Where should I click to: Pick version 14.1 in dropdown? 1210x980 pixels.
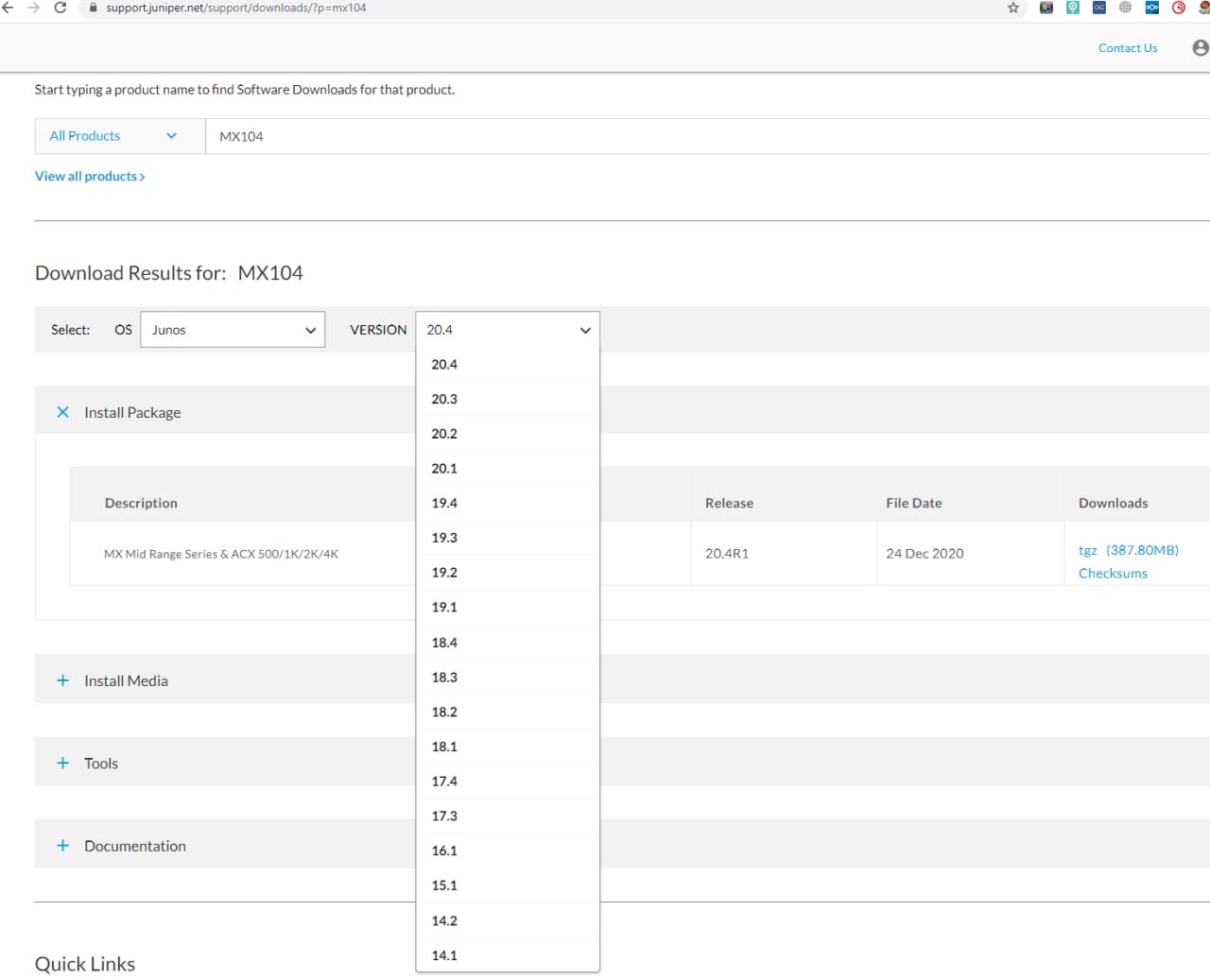pyautogui.click(x=508, y=955)
